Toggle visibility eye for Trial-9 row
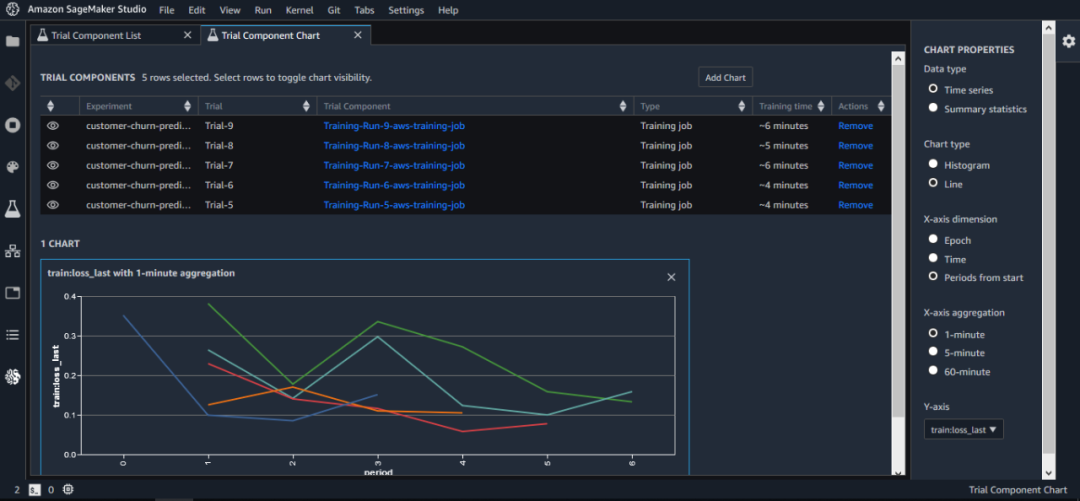The width and height of the screenshot is (1080, 501). pyautogui.click(x=53, y=126)
